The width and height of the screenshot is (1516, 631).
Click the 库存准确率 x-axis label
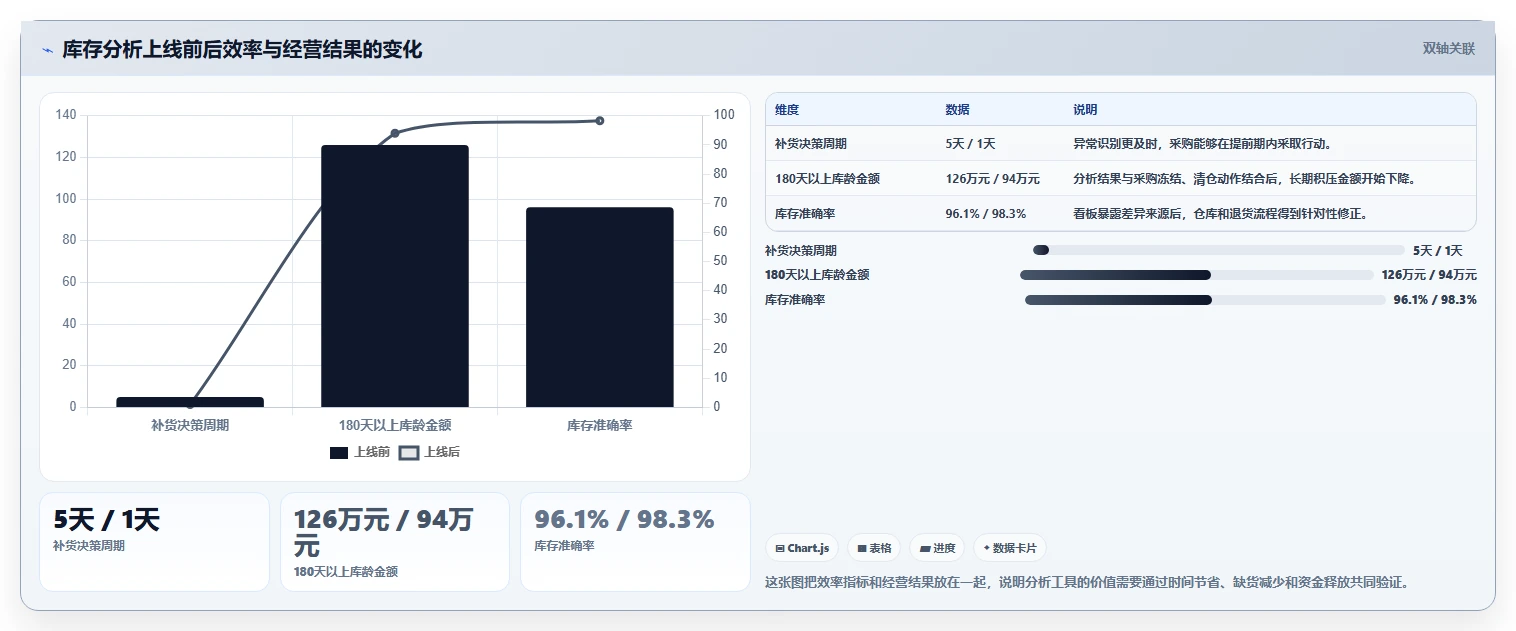[600, 425]
